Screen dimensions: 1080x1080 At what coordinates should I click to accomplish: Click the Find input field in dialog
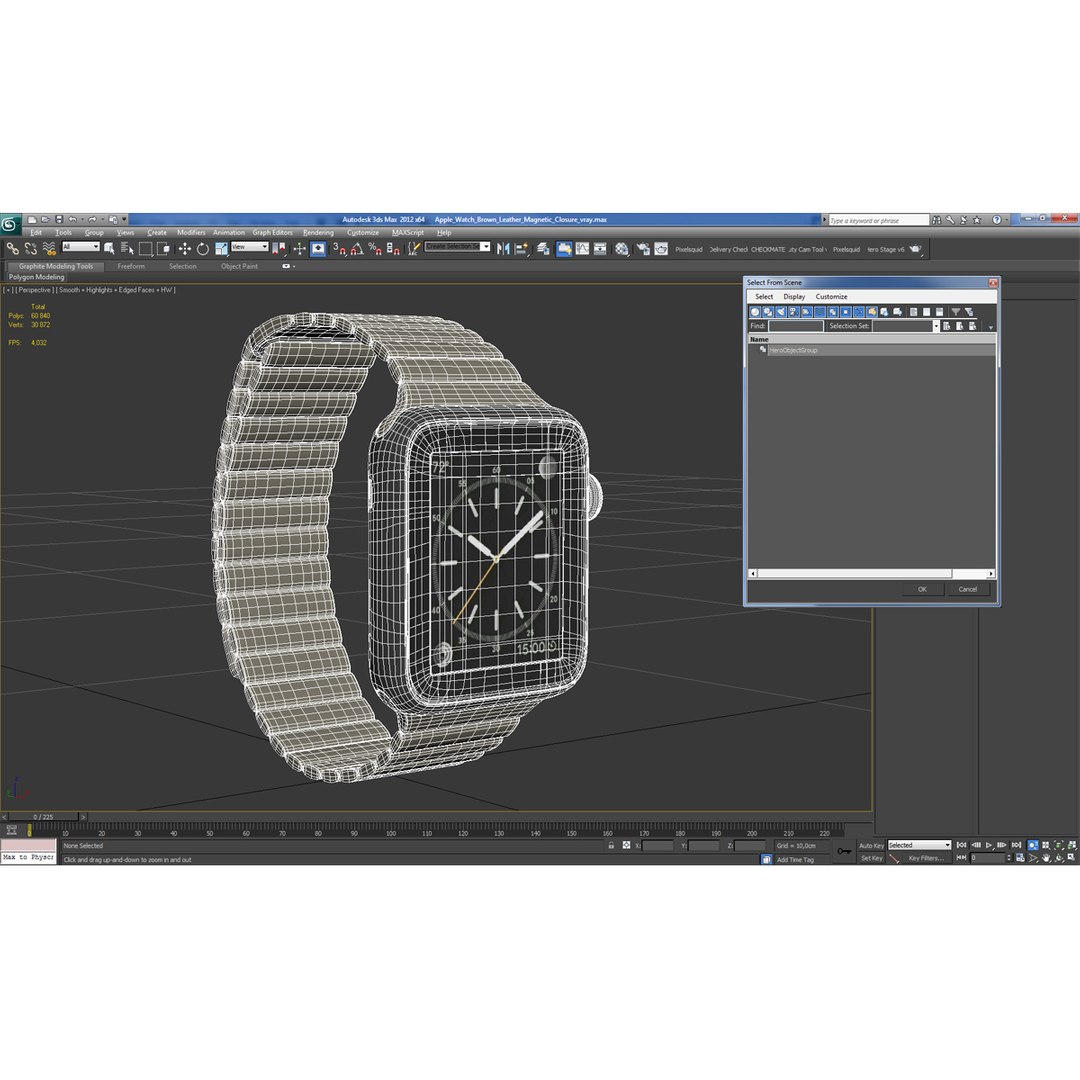(x=796, y=326)
